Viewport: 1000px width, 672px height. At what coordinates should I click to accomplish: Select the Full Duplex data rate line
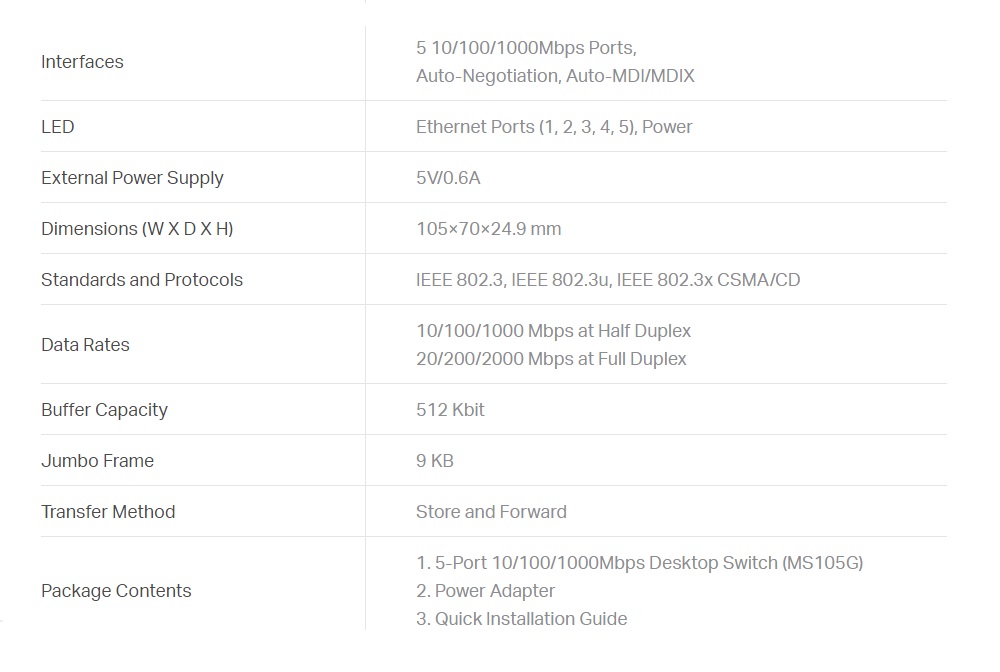pos(551,359)
